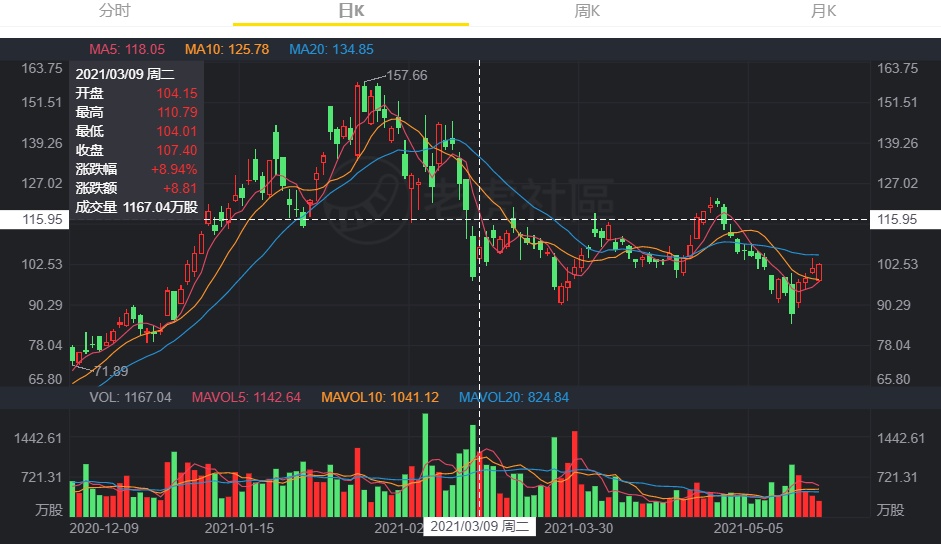941x544 pixels.
Task: Click the right axis price label 78.04
Action: [894, 345]
